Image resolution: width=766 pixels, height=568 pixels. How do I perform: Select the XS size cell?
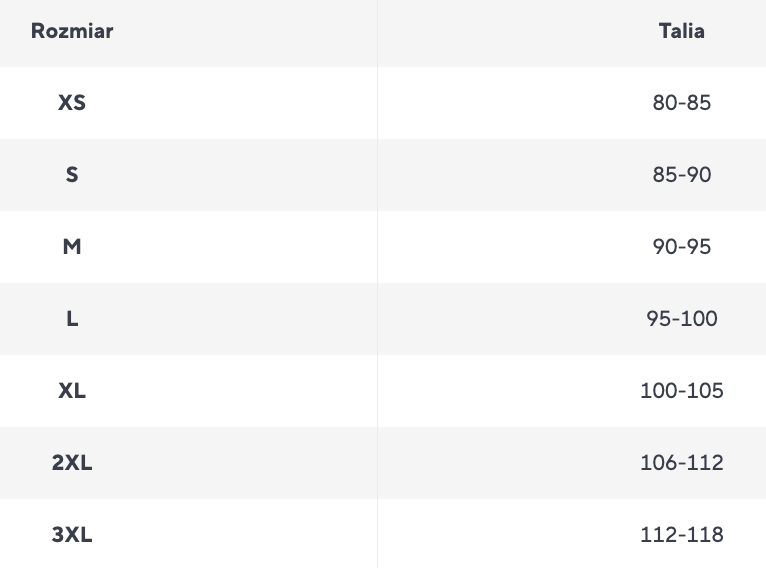pos(72,103)
